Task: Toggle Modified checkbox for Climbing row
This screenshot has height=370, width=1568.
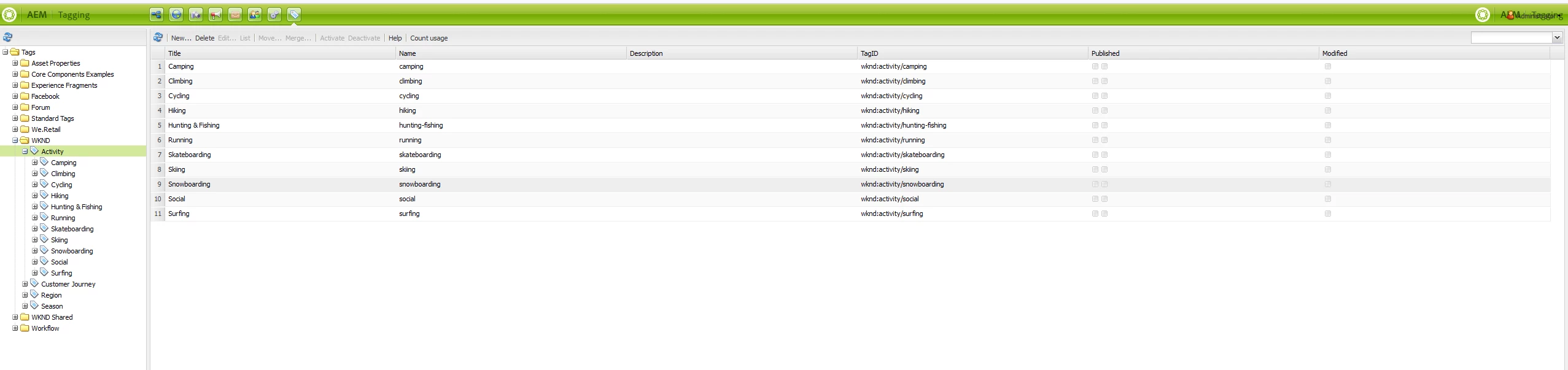Action: 1327,81
